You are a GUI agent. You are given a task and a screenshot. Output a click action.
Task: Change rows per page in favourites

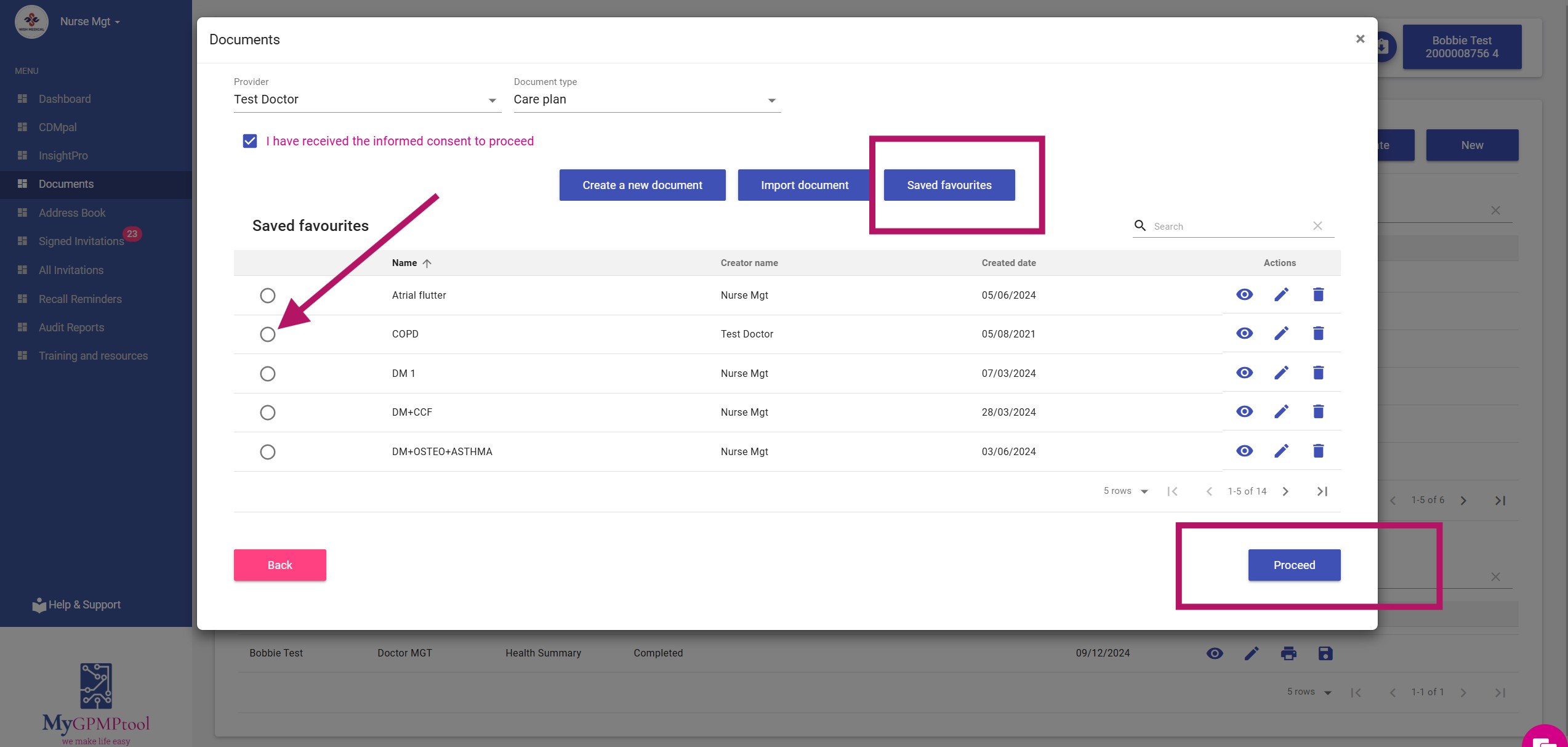pos(1126,491)
